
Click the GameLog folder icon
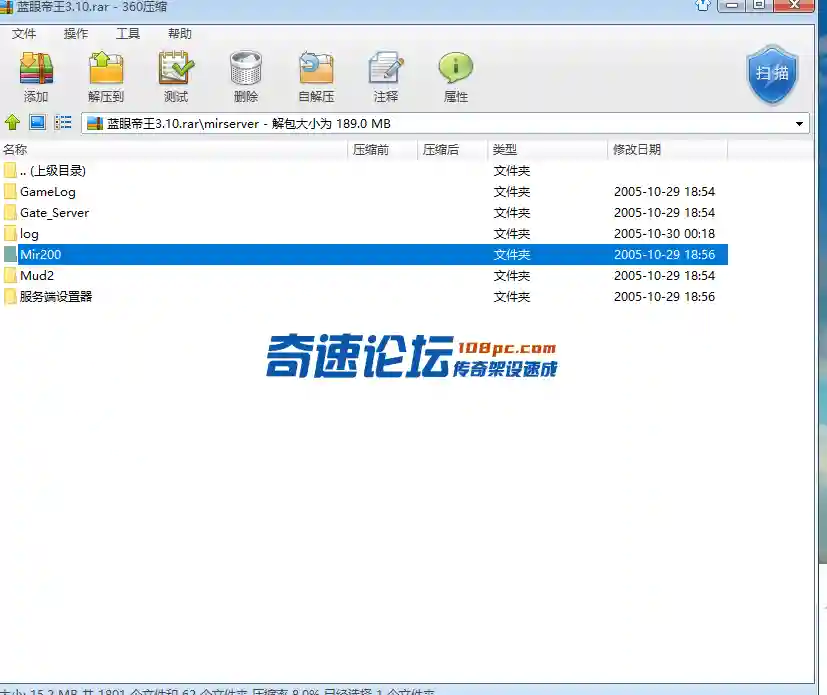(x=10, y=191)
